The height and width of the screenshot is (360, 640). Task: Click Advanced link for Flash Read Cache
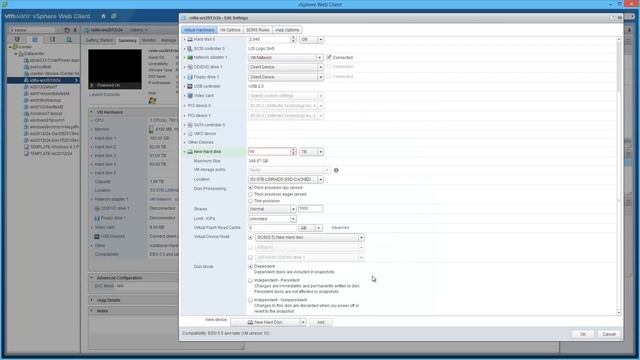340,228
